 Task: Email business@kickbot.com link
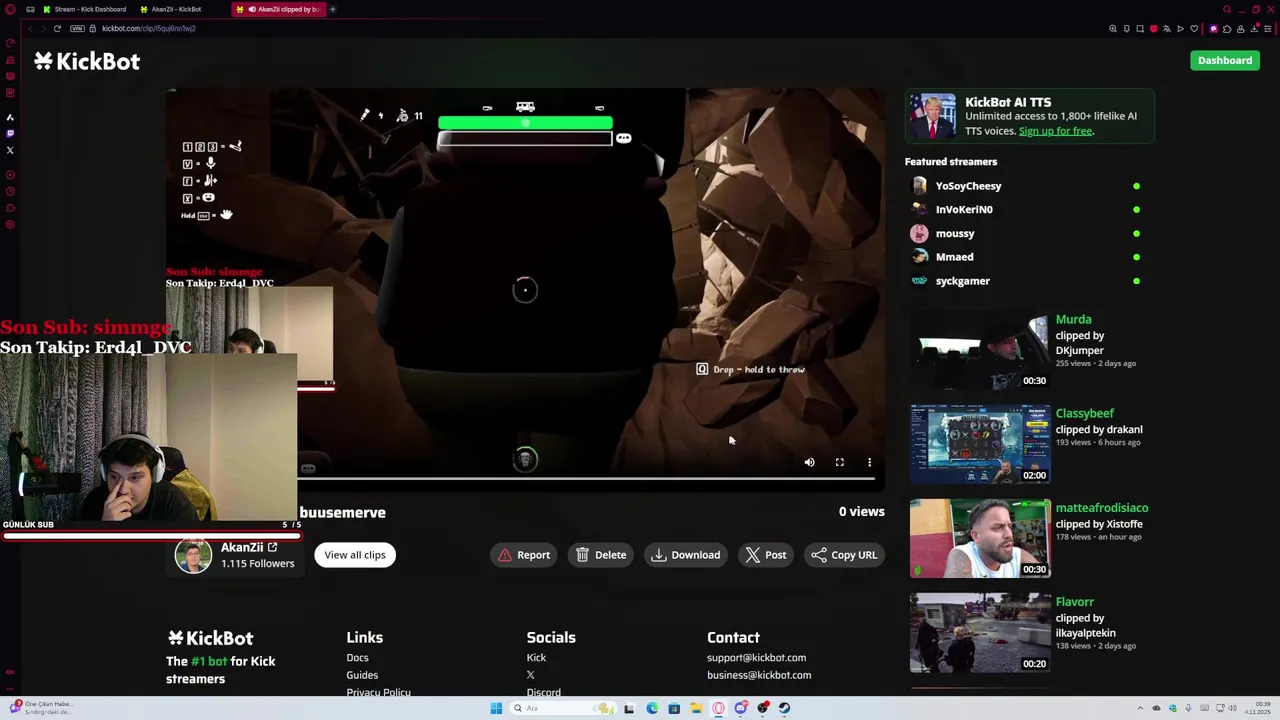759,675
